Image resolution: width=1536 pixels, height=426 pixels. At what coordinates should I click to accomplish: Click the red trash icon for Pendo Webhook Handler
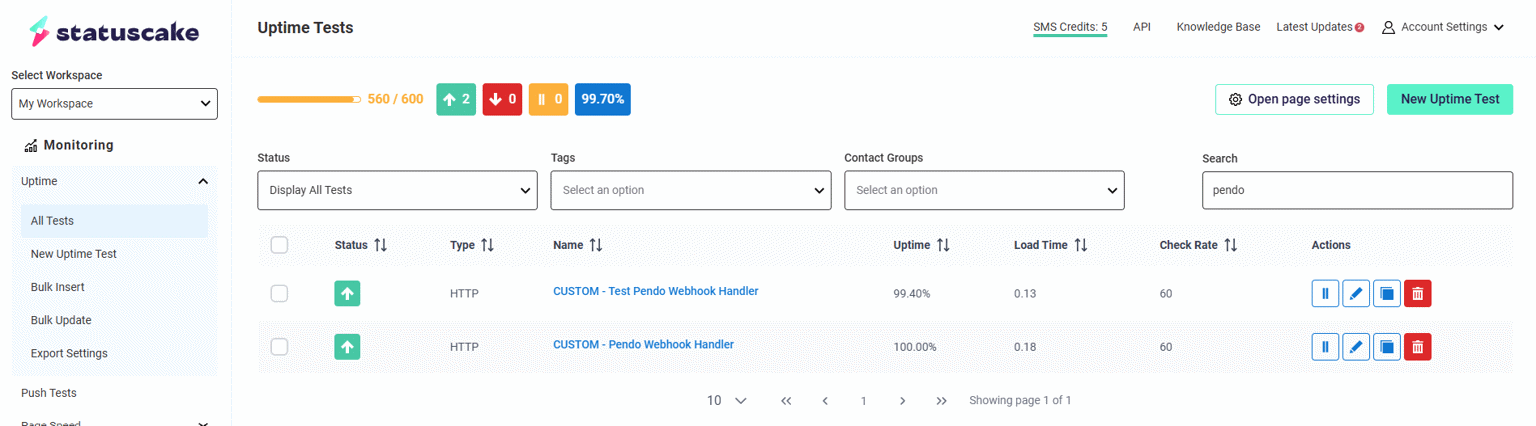[x=1417, y=347]
